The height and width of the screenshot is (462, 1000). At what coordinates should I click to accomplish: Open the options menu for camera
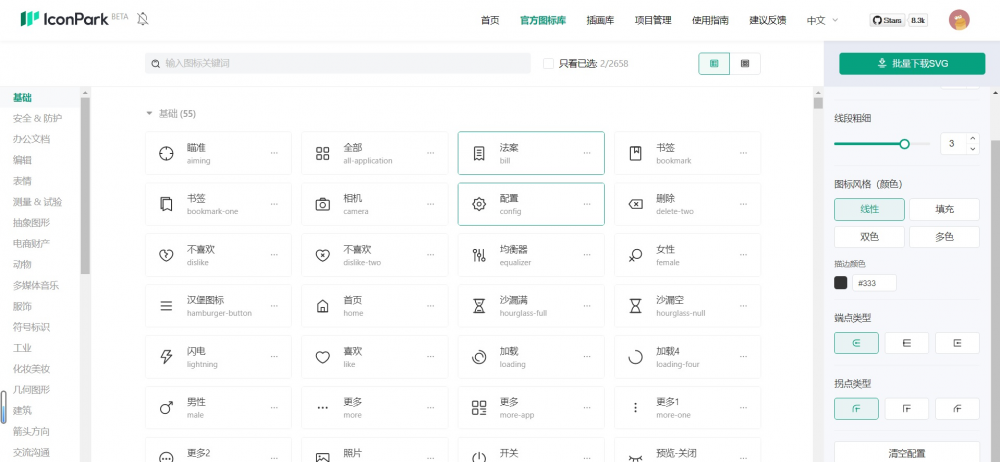click(x=430, y=204)
